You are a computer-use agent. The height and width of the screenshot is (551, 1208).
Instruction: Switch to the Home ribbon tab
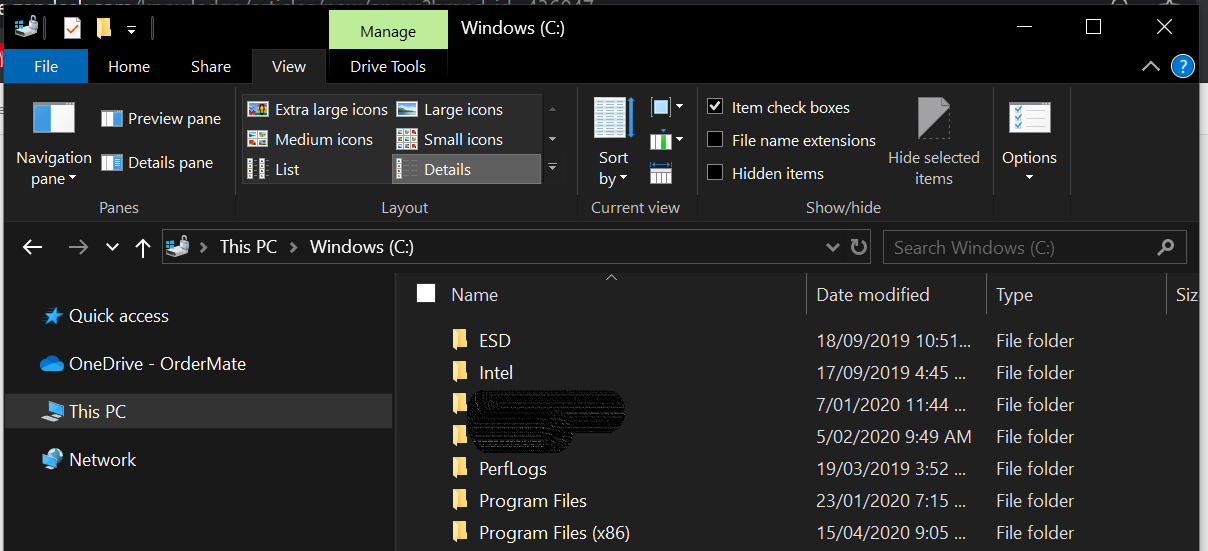pyautogui.click(x=129, y=67)
